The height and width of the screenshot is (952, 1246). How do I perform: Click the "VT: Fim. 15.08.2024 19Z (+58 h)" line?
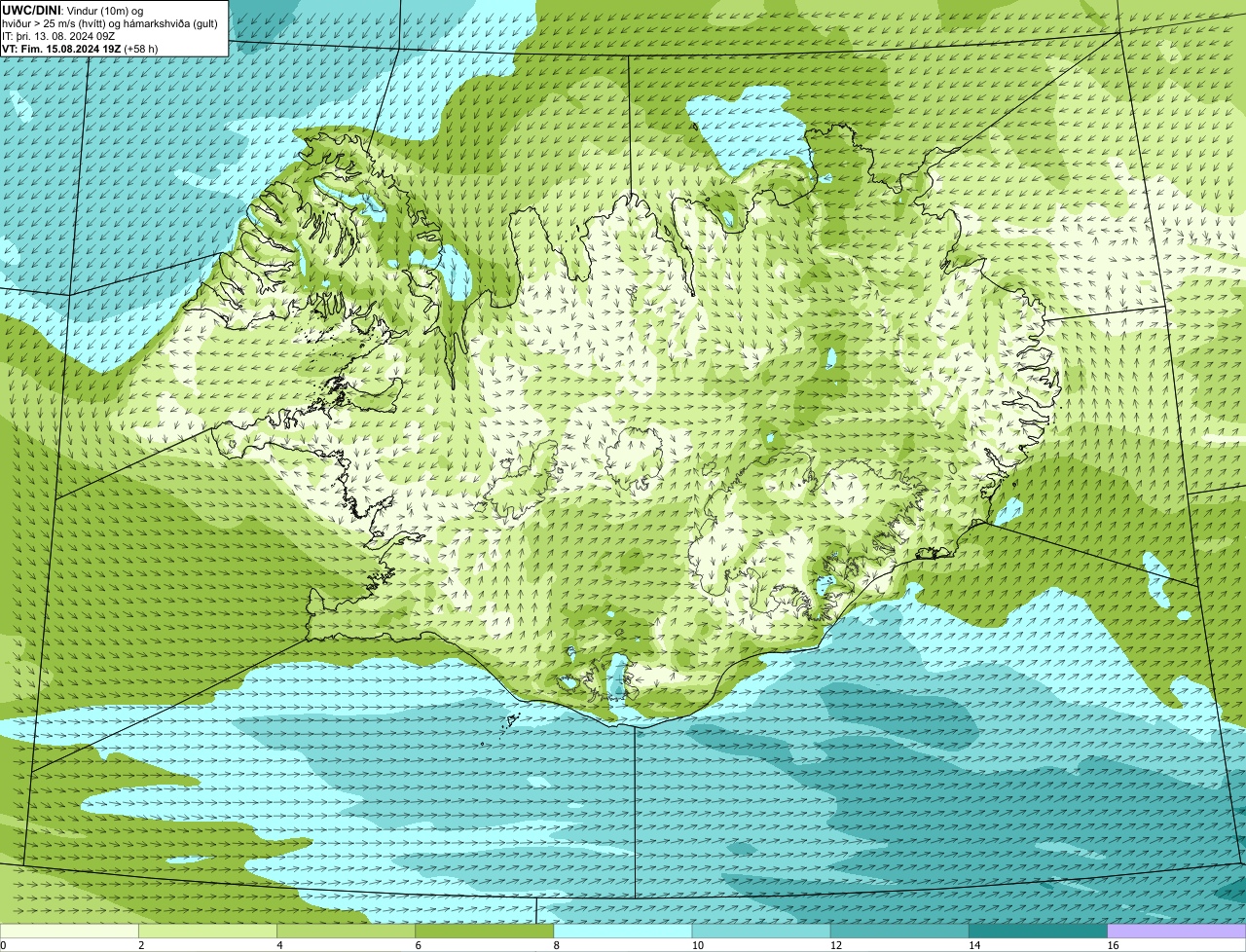pyautogui.click(x=80, y=48)
